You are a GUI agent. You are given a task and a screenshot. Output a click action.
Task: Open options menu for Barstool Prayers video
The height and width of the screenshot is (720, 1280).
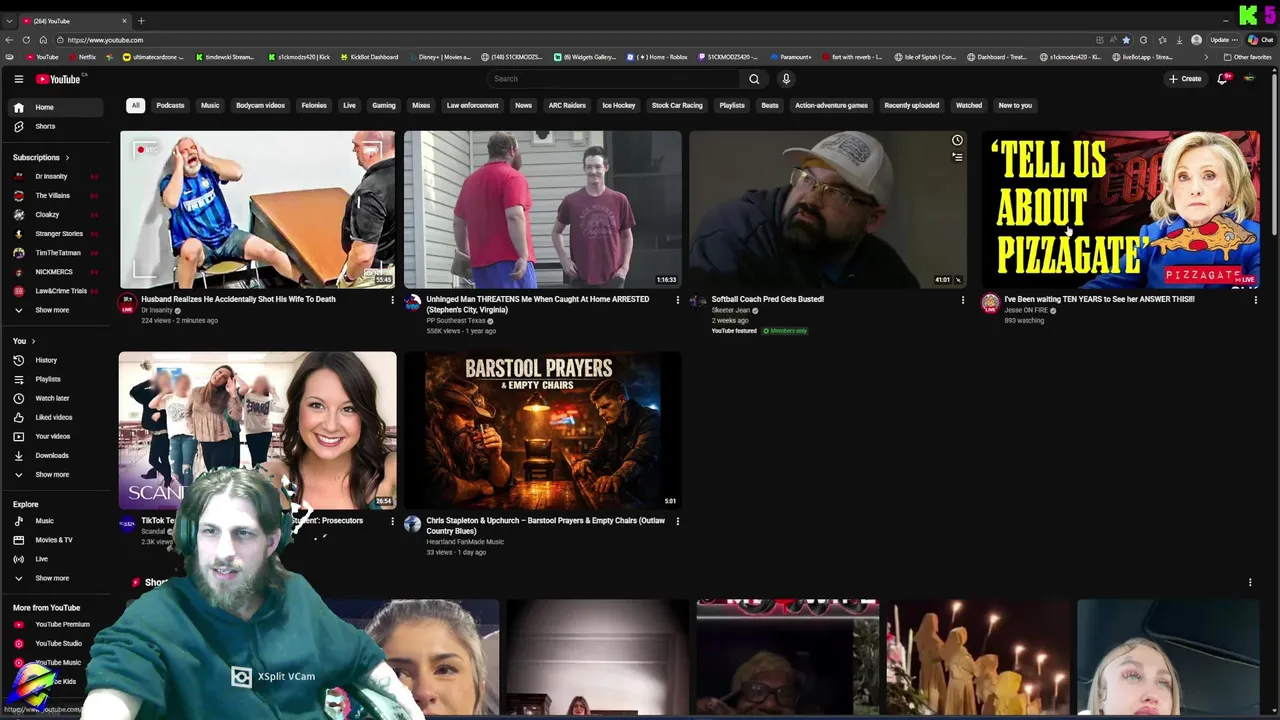(x=677, y=521)
